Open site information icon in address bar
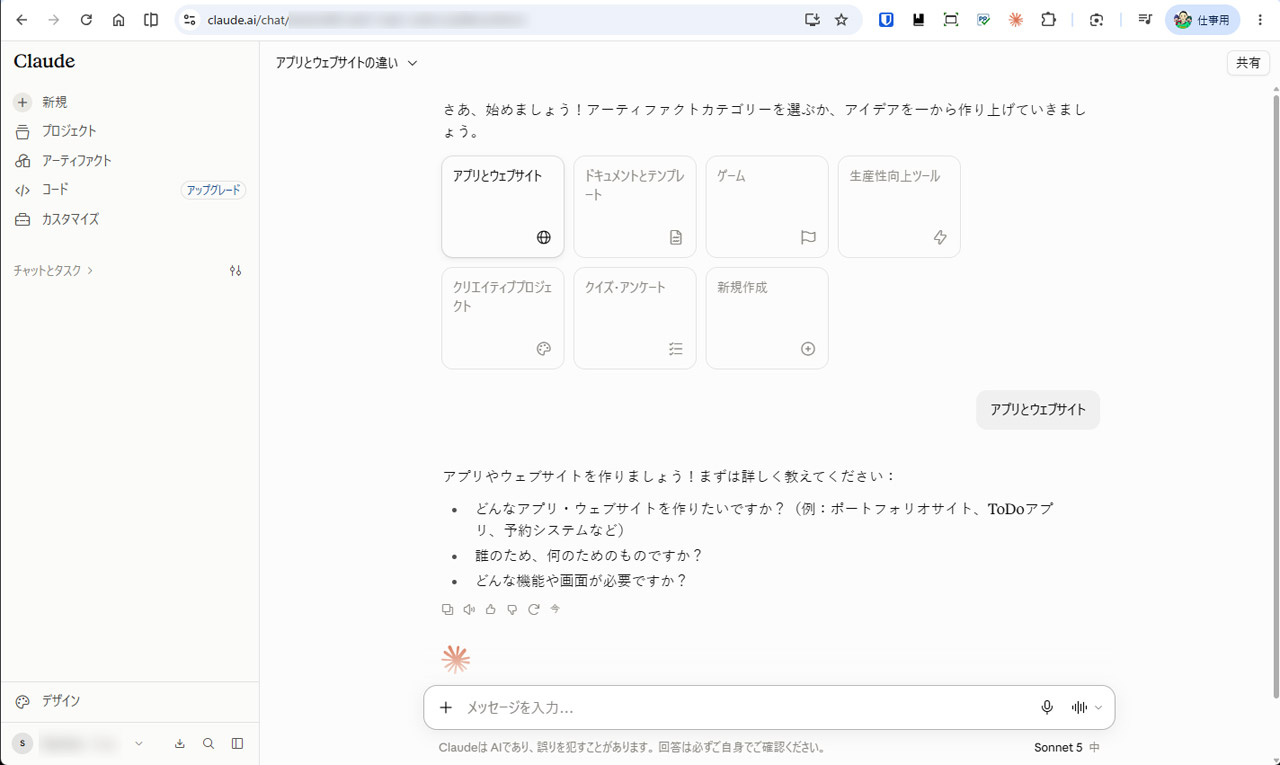1280x765 pixels. click(190, 20)
